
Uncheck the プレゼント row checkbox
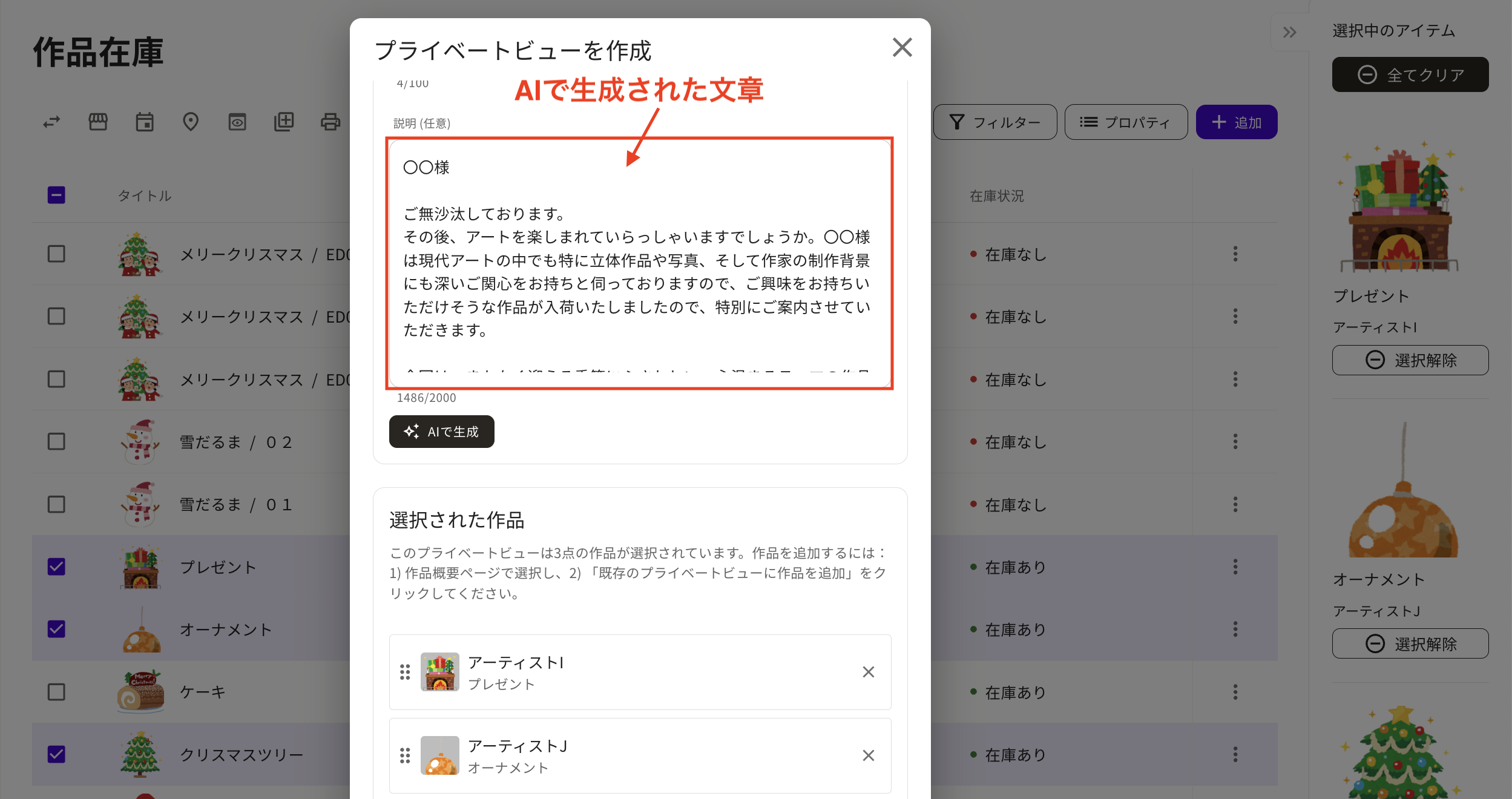[56, 567]
